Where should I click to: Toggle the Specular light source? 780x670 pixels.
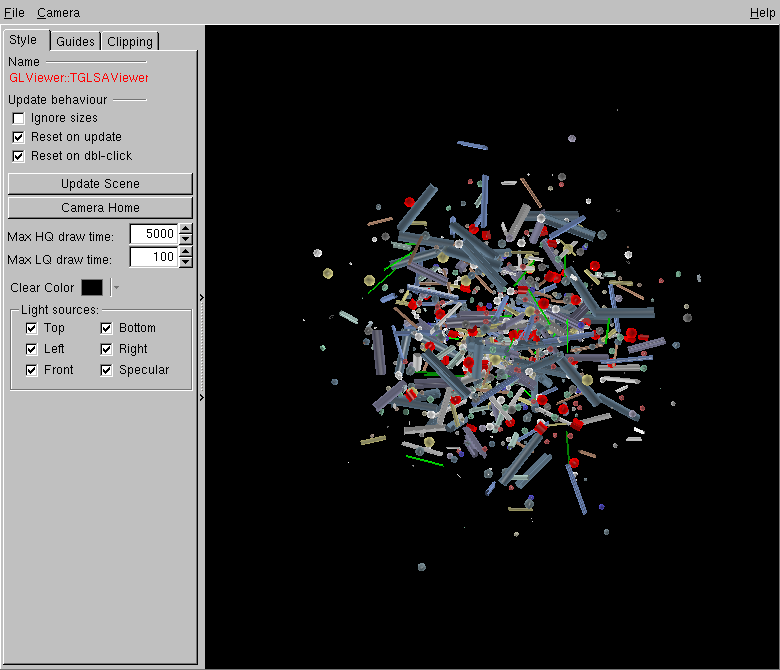click(x=106, y=370)
